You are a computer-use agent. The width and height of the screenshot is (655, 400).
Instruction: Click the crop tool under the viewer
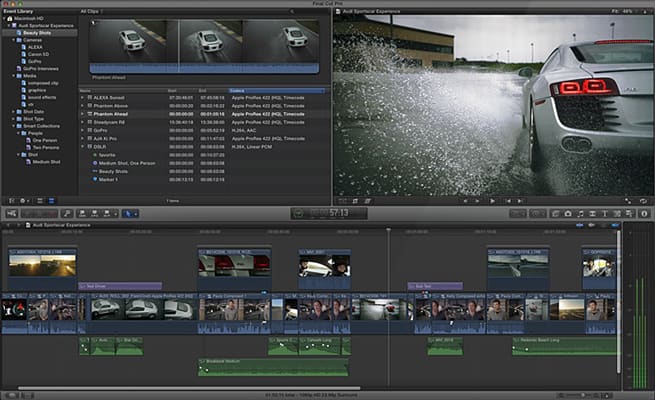coord(355,201)
